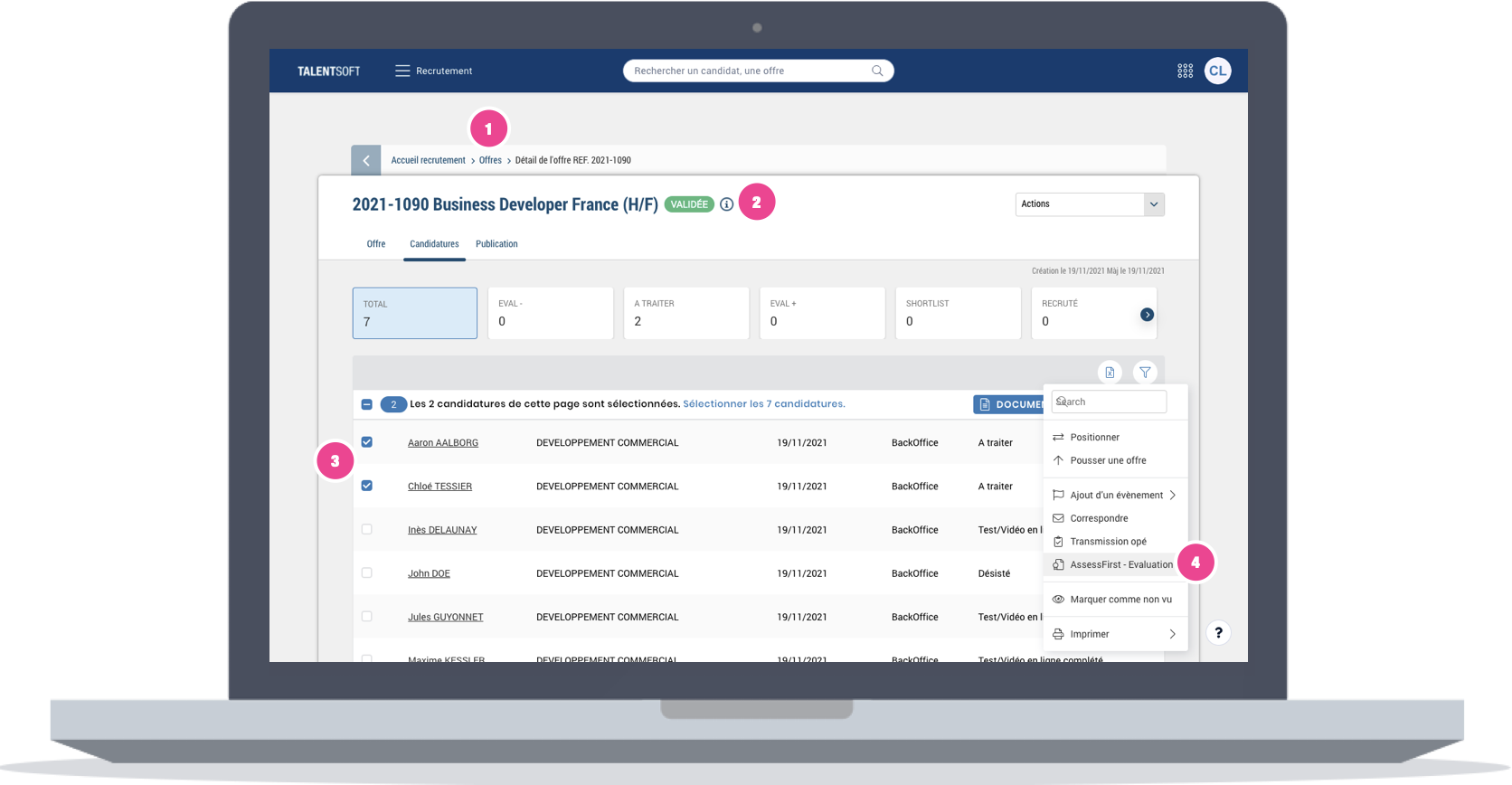Open the filter funnel icon
Viewport: 1512px width, 785px height.
[x=1145, y=372]
